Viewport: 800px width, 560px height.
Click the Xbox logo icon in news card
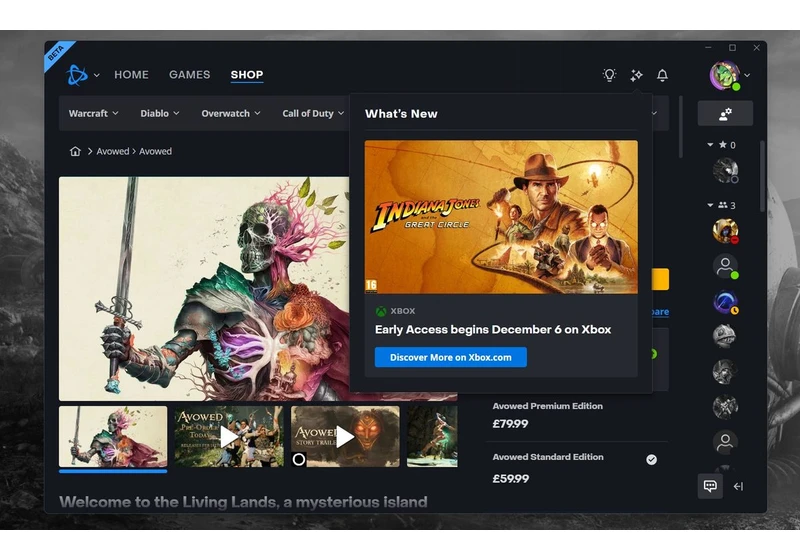tap(381, 311)
